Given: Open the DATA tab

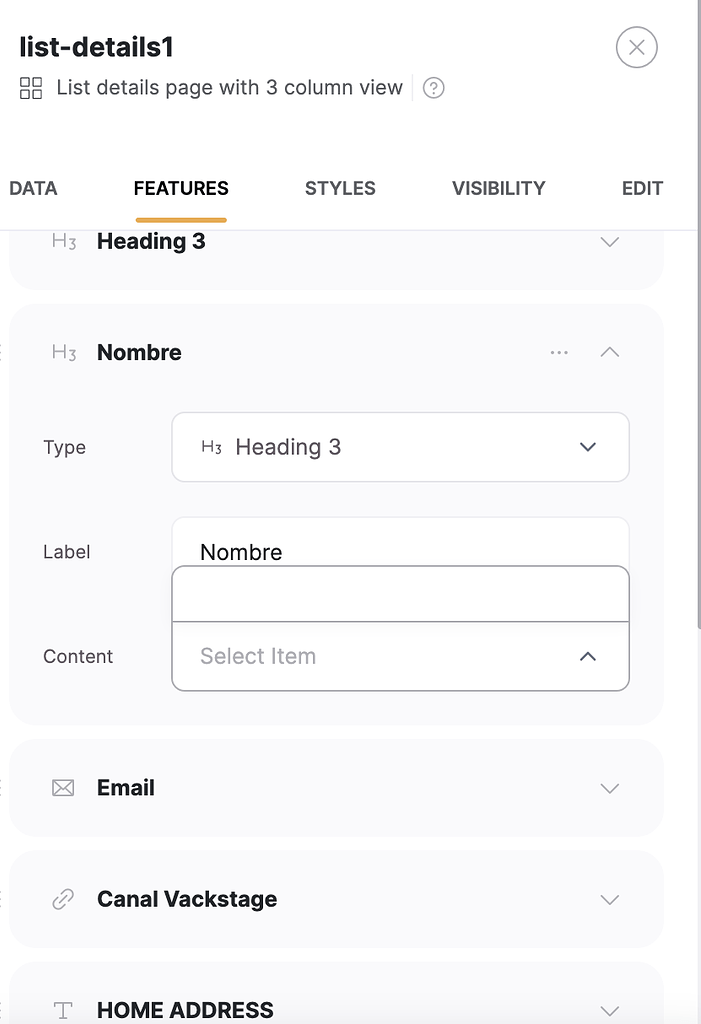Looking at the screenshot, I should coord(33,188).
